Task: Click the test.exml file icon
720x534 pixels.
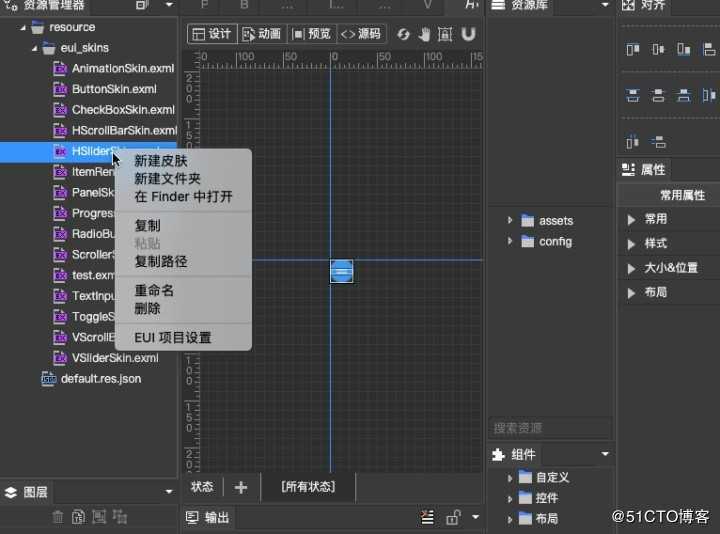Action: pyautogui.click(x=60, y=275)
